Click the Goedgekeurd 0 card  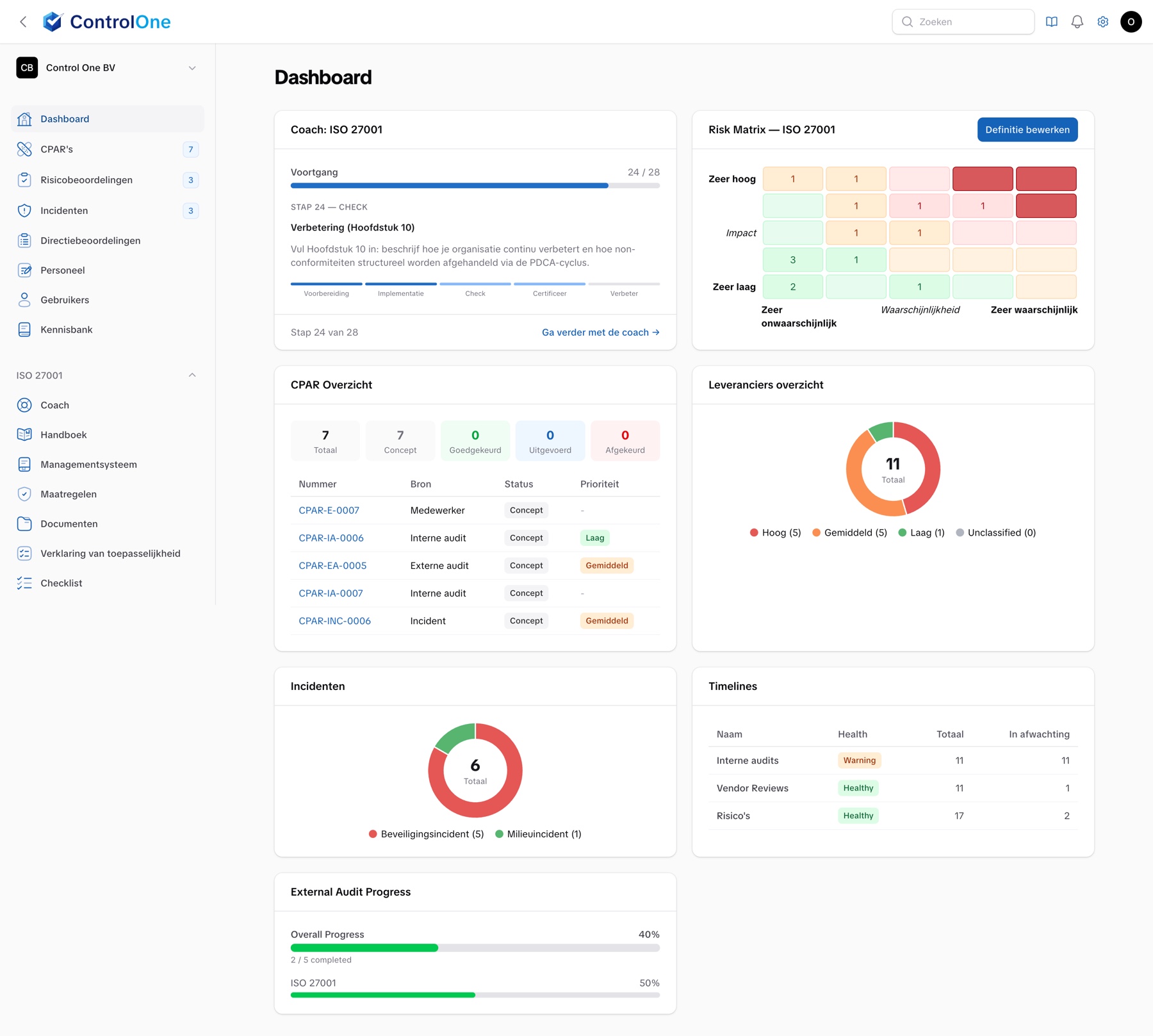click(x=475, y=441)
